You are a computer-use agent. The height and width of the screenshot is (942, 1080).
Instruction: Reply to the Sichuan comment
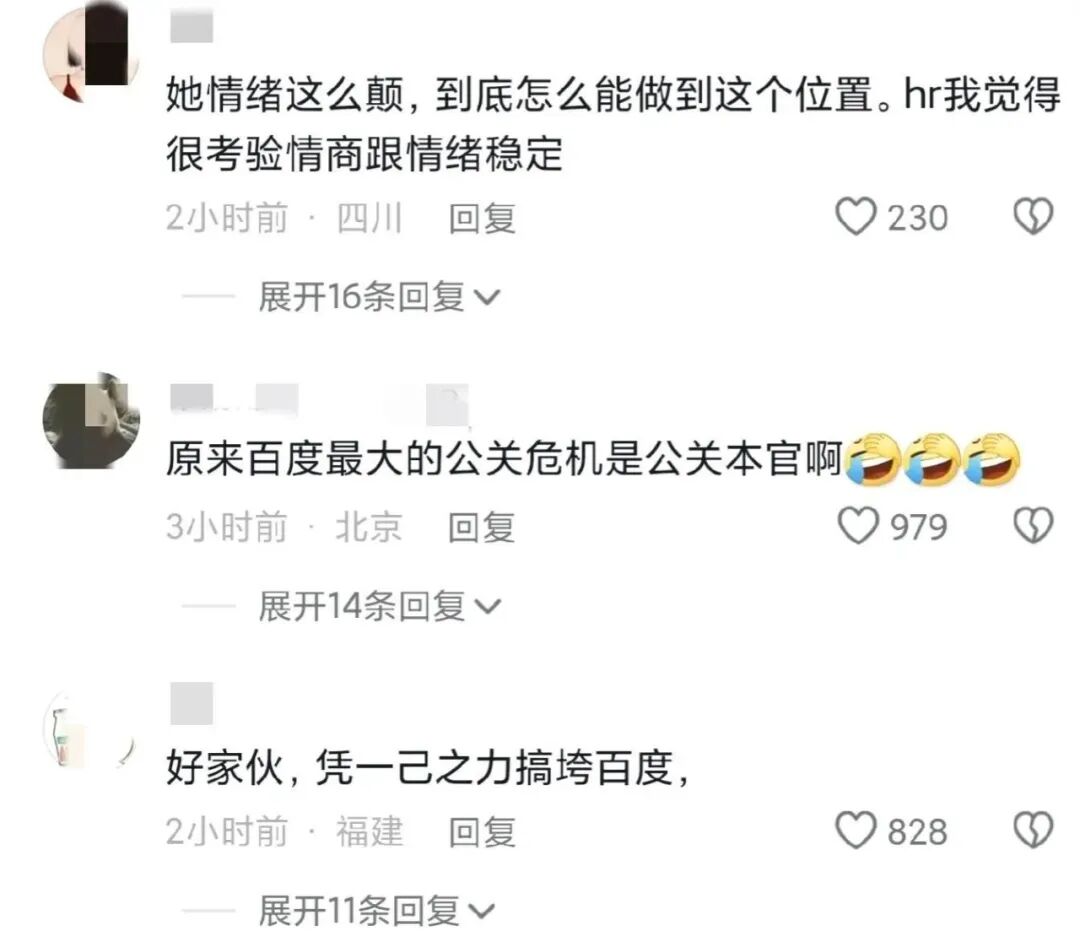[481, 218]
